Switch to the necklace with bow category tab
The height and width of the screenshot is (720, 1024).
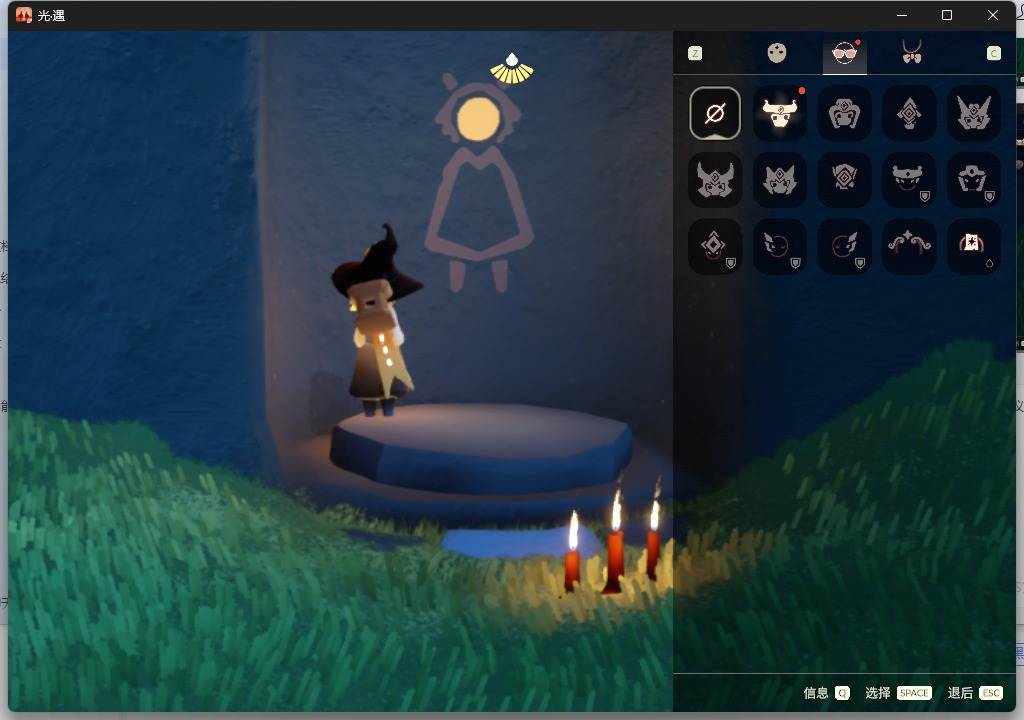click(x=912, y=52)
